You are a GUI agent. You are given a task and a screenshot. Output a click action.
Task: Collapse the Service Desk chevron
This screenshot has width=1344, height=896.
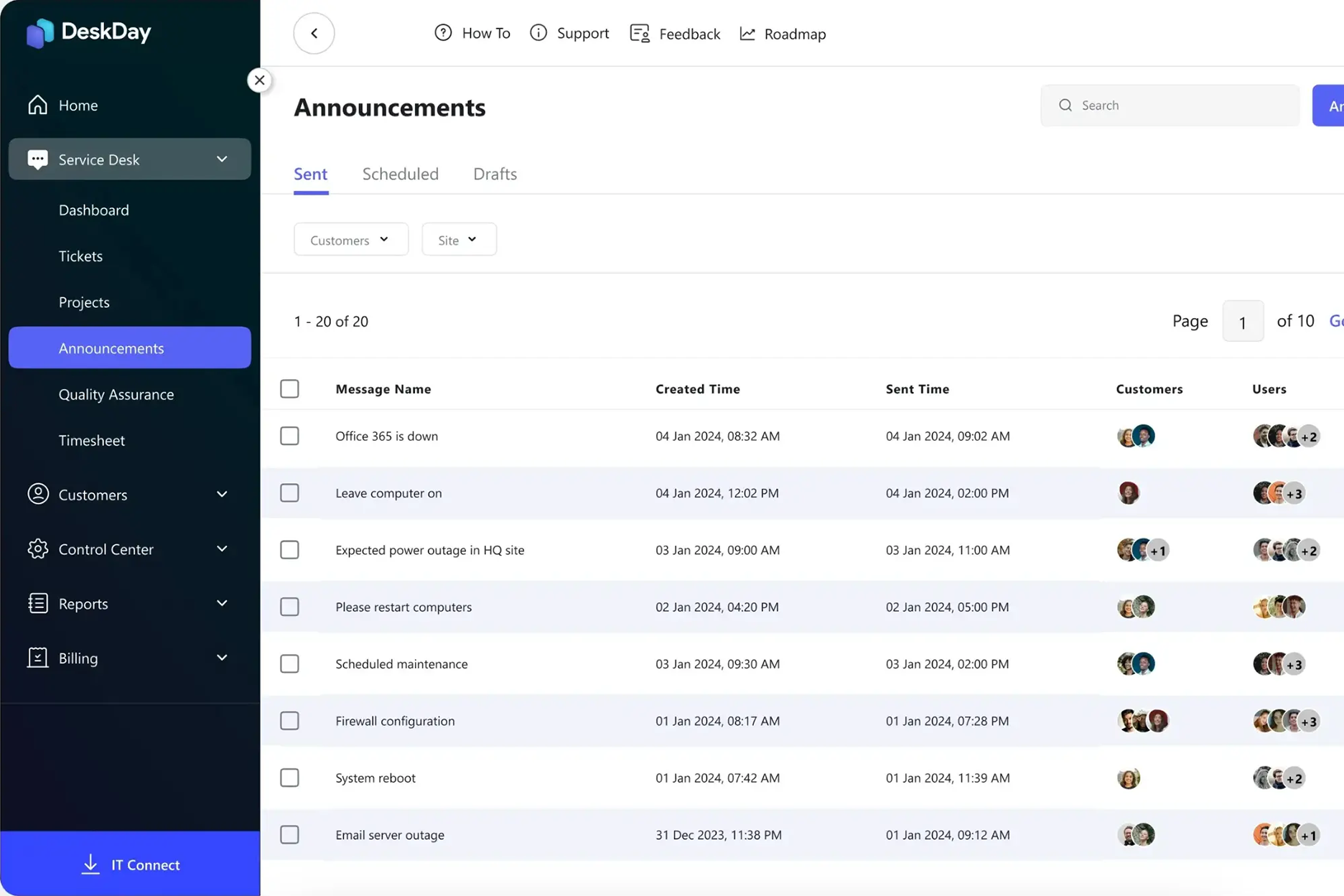(222, 159)
